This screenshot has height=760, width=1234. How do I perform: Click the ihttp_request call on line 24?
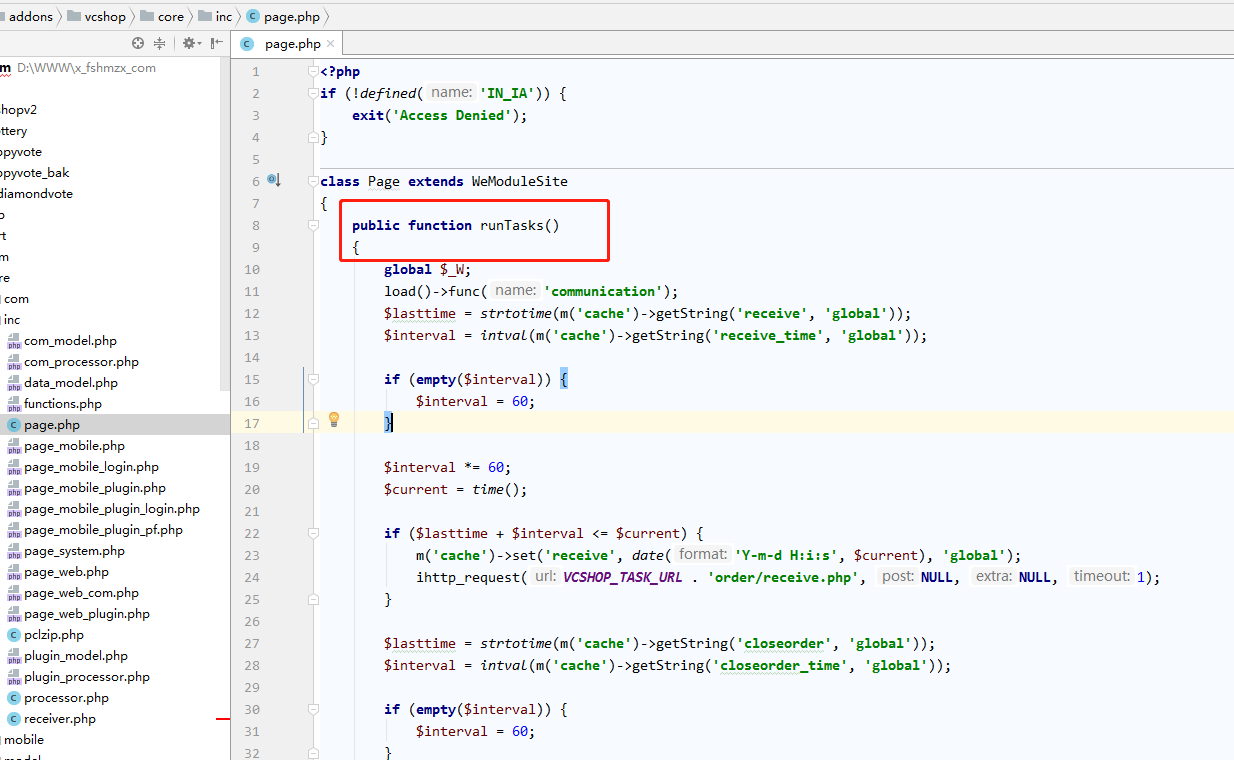468,577
